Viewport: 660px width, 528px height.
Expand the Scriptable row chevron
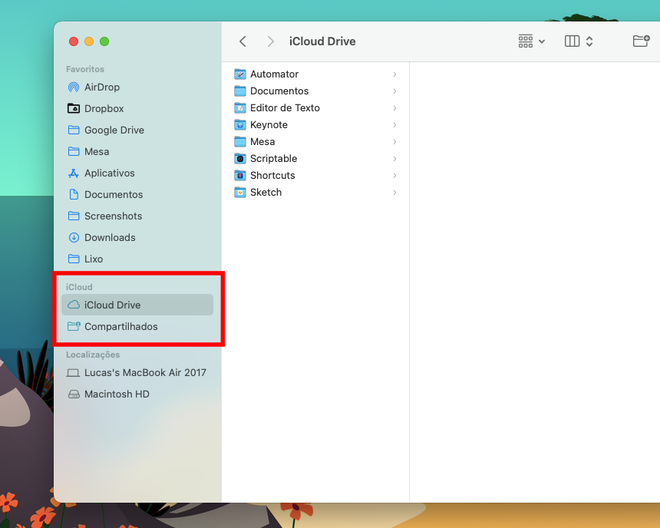click(x=395, y=159)
